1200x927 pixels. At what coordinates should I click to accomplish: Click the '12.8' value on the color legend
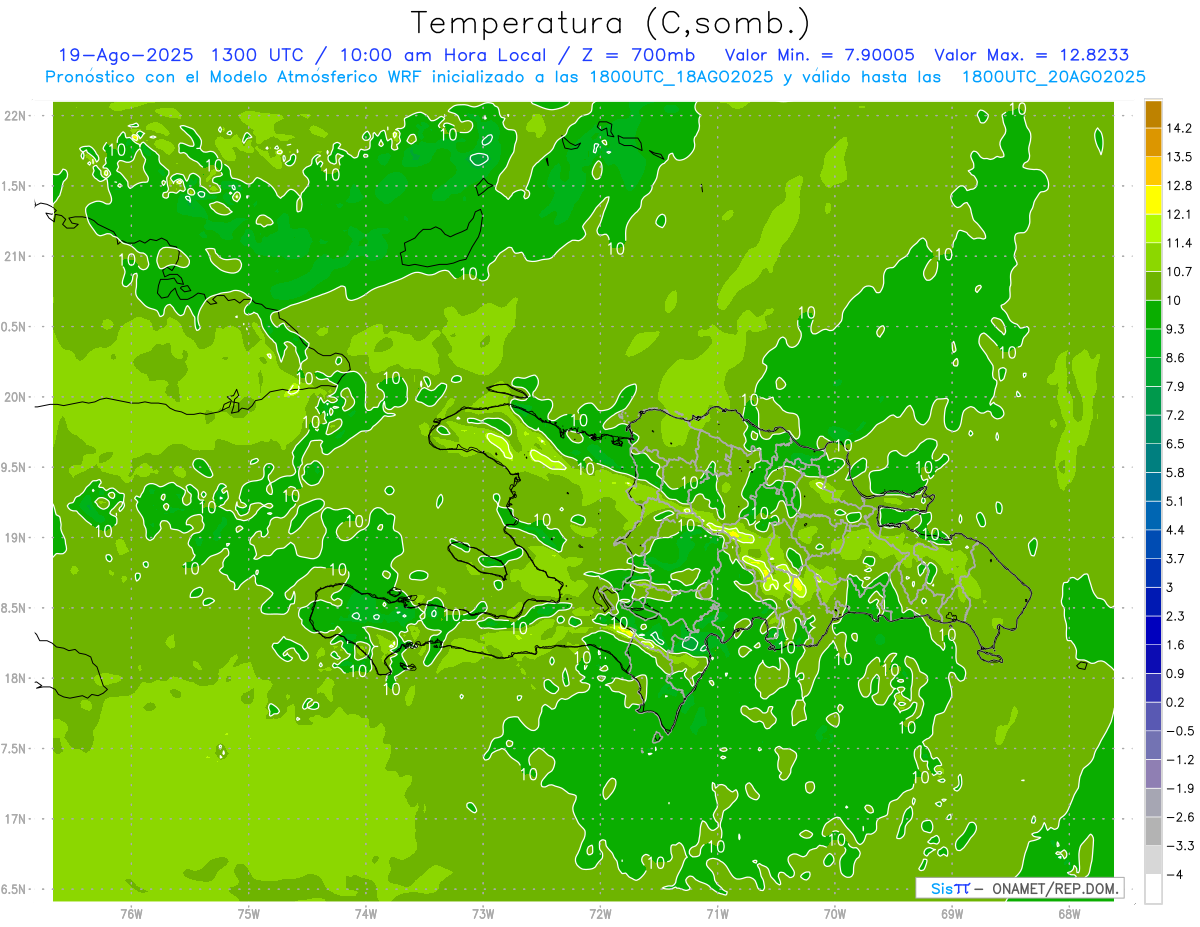[x=1180, y=186]
